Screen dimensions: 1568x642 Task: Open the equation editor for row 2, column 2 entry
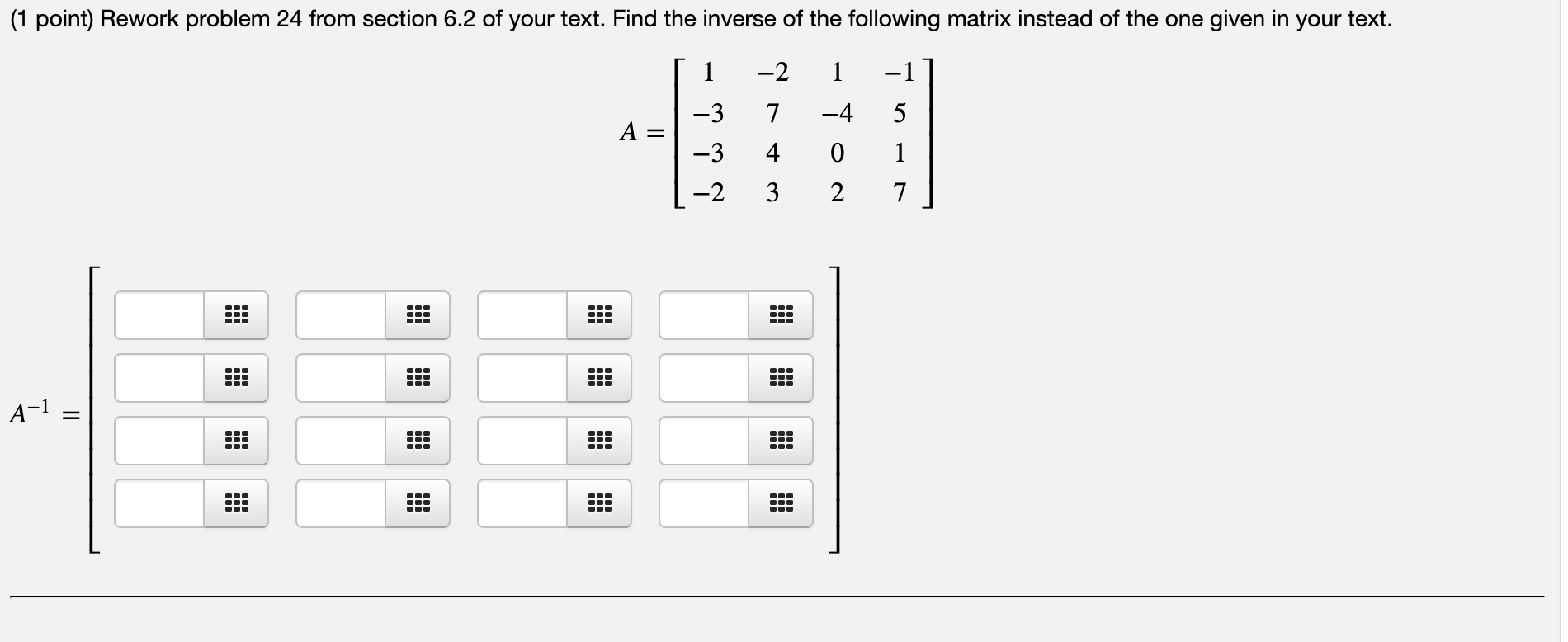click(417, 379)
